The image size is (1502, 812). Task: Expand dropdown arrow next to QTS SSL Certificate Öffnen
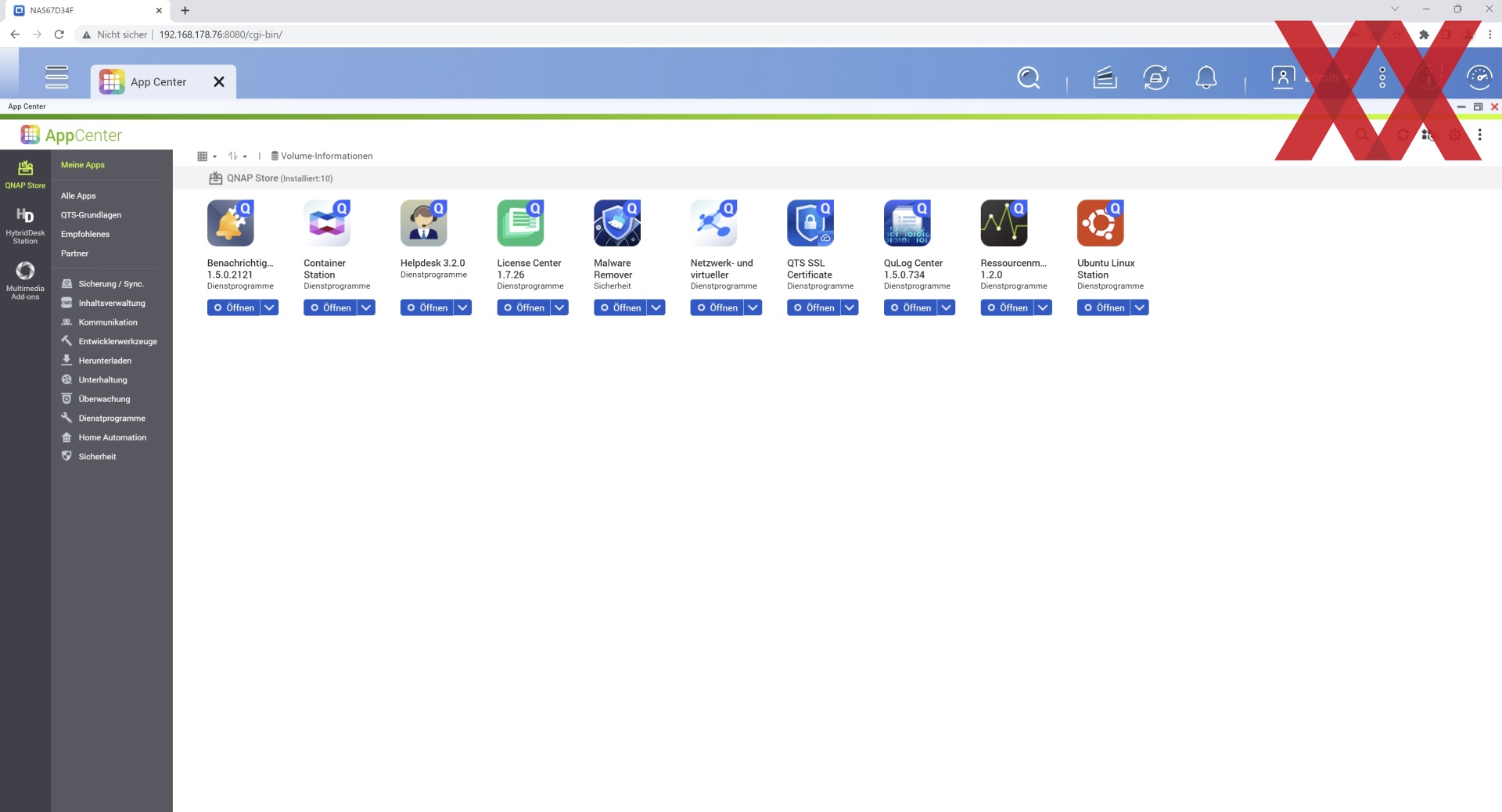(850, 308)
